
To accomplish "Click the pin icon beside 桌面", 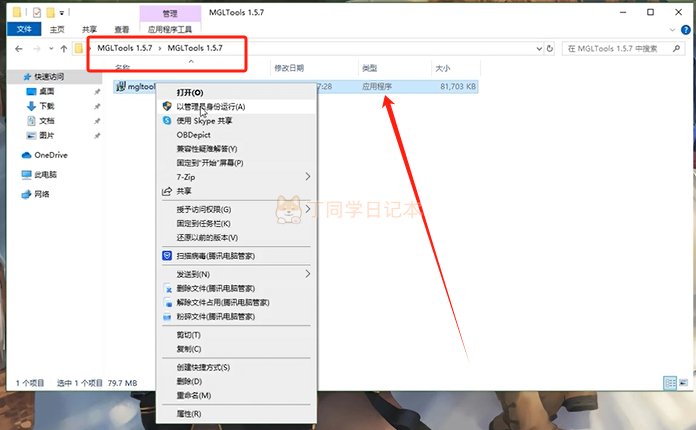I will click(x=97, y=92).
